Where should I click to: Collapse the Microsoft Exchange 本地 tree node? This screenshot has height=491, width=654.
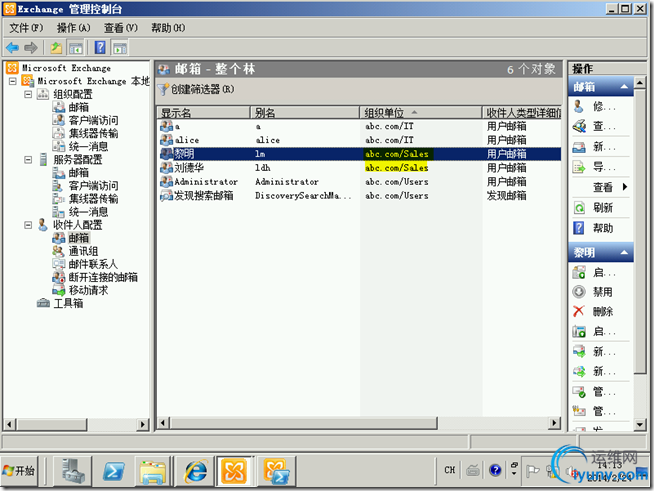coord(13,81)
